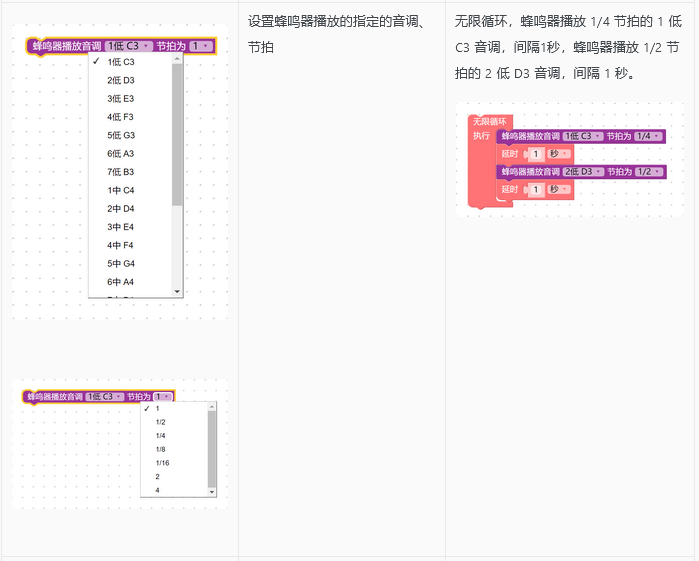Screen dimensions: 699x561
Task: Click 节拍为 label on top block
Action: (x=171, y=46)
